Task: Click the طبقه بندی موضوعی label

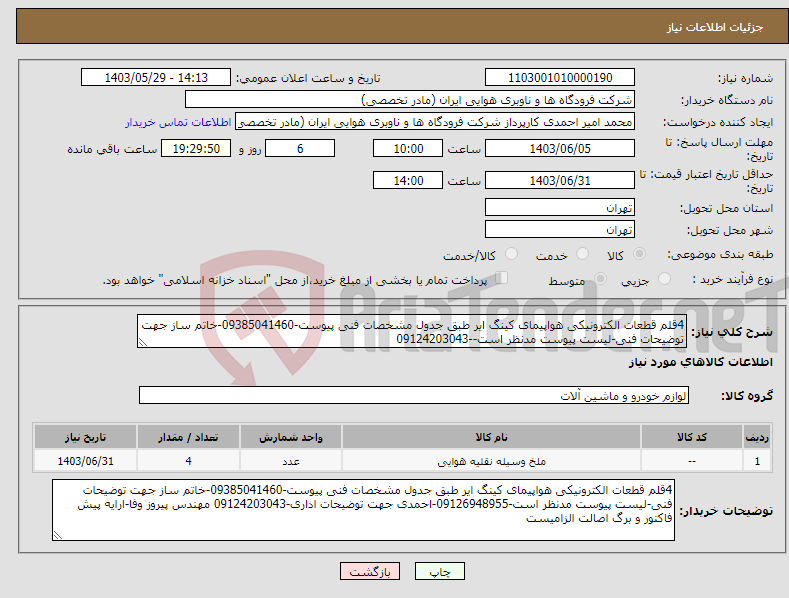Action: point(720,255)
